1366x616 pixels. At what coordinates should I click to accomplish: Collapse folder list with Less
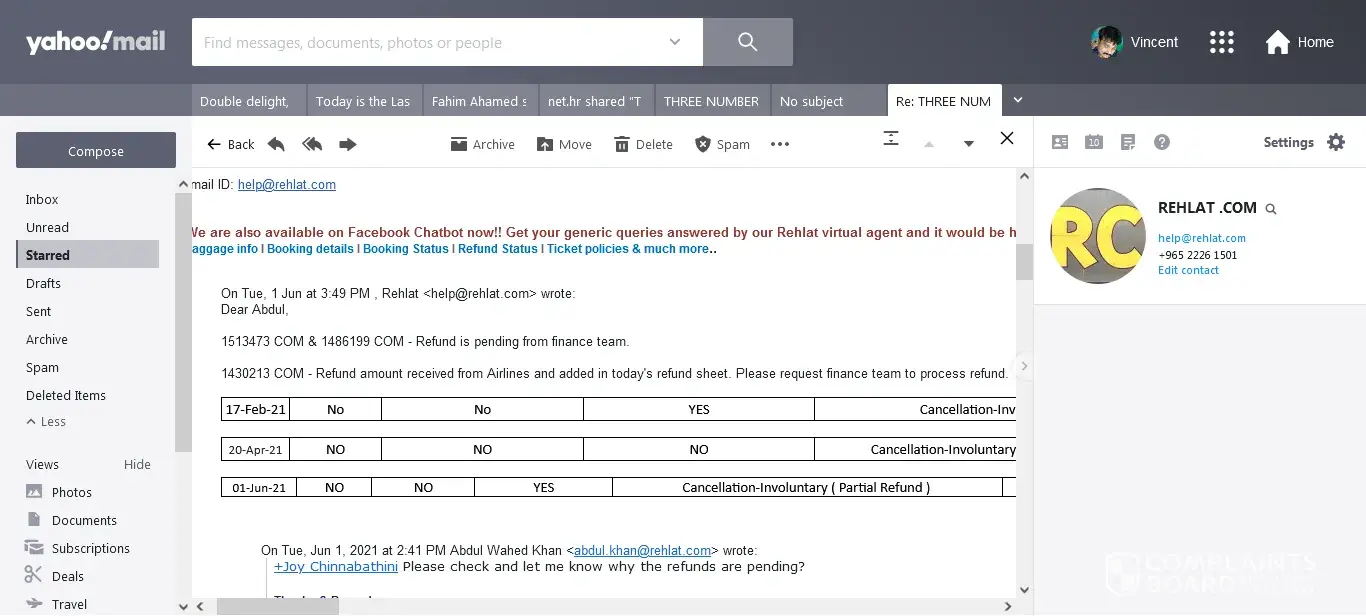click(46, 421)
